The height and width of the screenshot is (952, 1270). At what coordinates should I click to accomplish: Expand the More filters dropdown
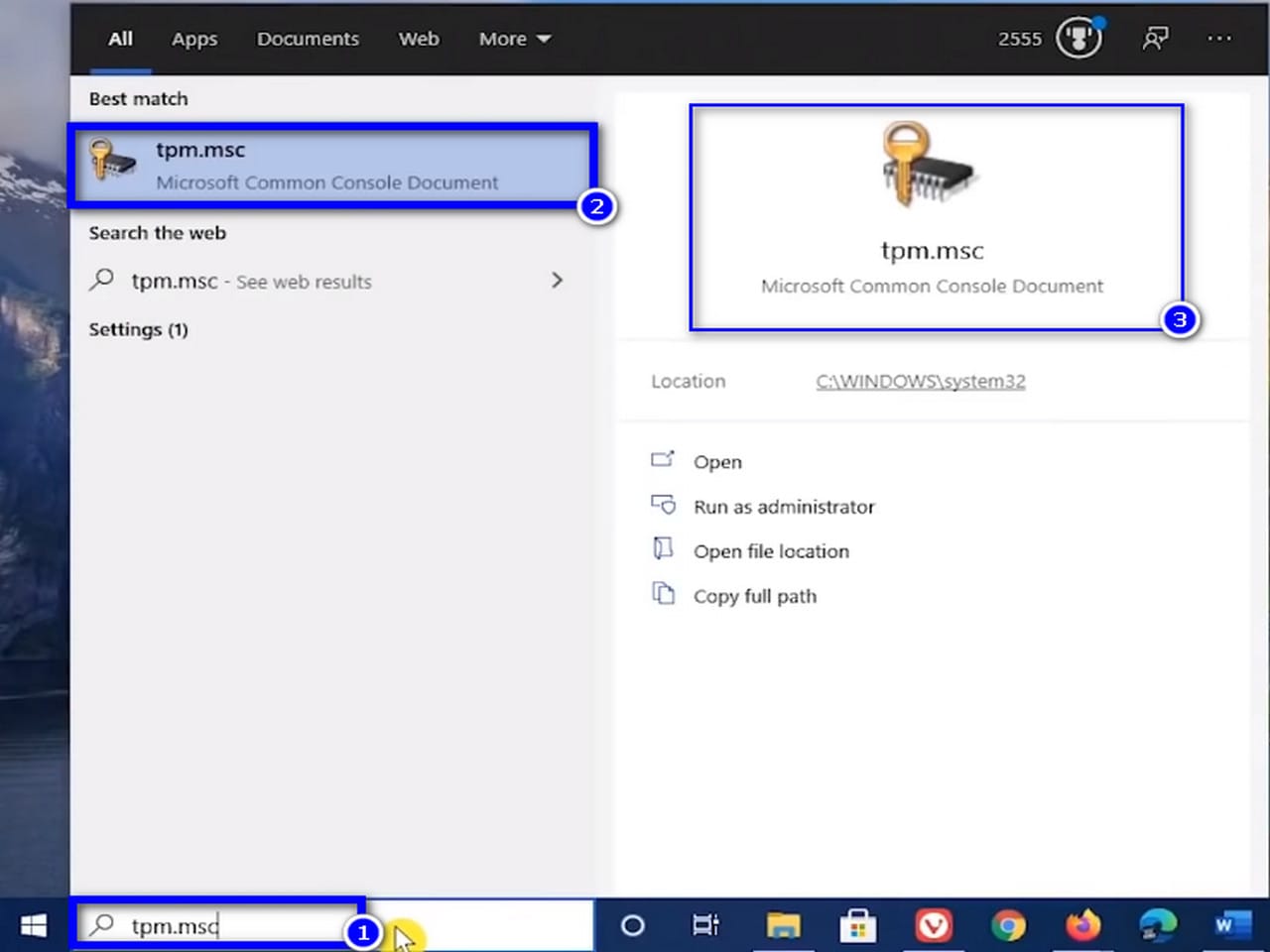[515, 39]
